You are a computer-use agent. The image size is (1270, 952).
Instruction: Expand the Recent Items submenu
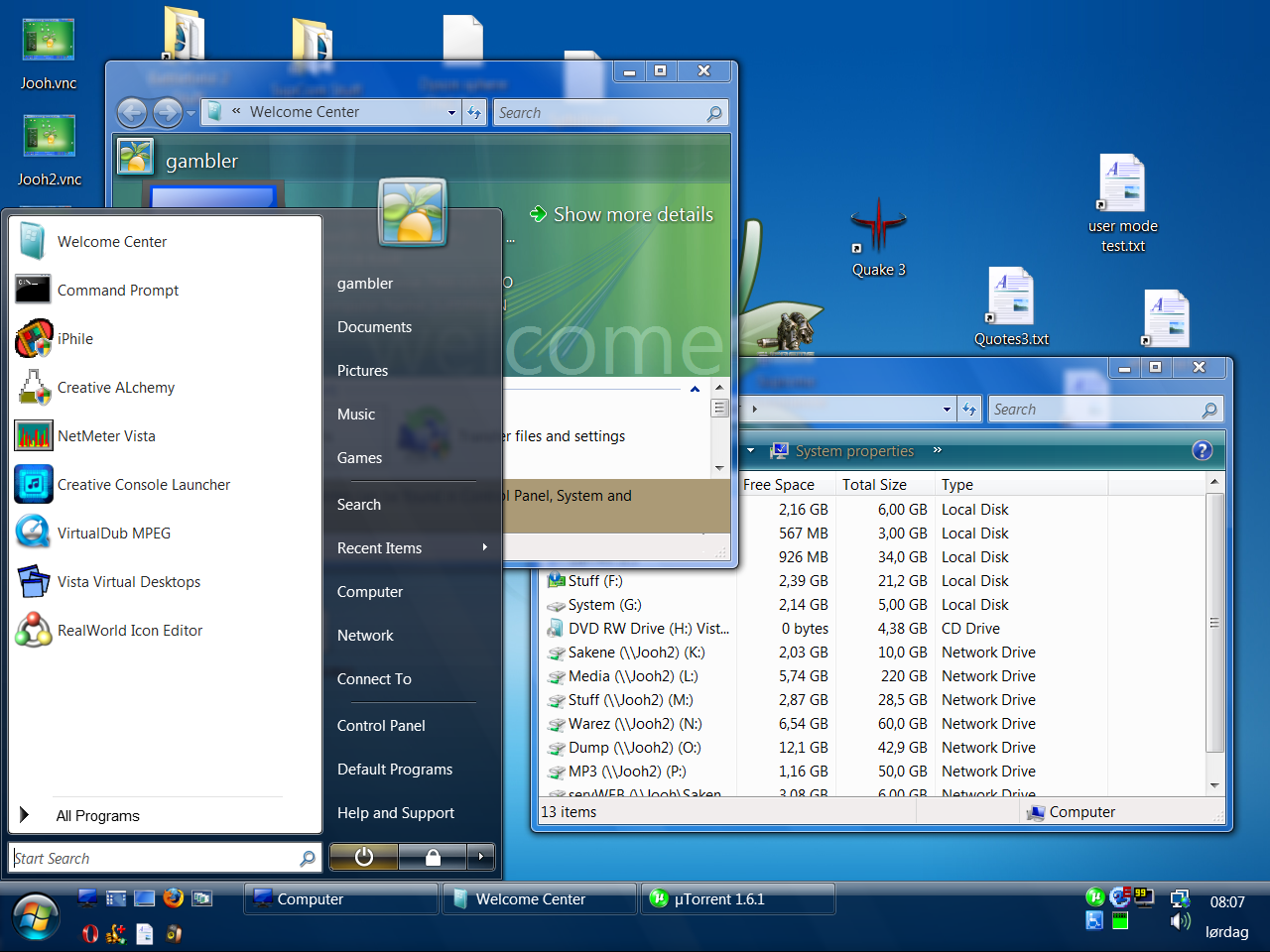pyautogui.click(x=412, y=548)
